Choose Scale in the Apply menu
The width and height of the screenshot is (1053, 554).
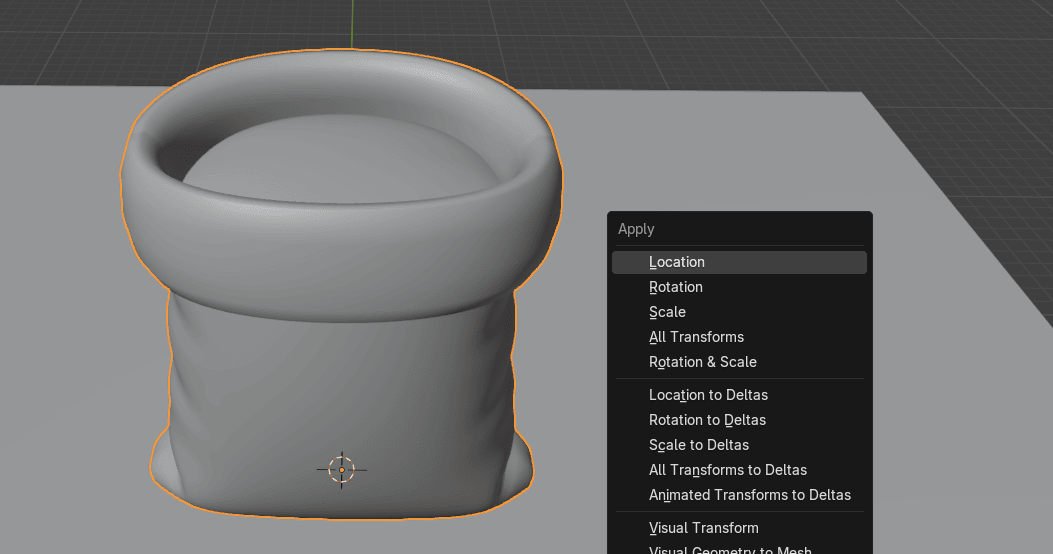click(667, 312)
